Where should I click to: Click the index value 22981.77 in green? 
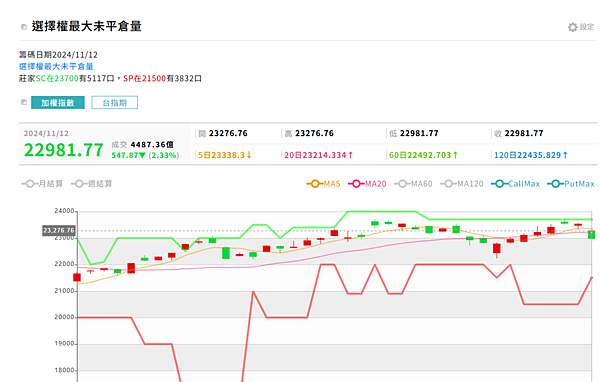(x=64, y=150)
